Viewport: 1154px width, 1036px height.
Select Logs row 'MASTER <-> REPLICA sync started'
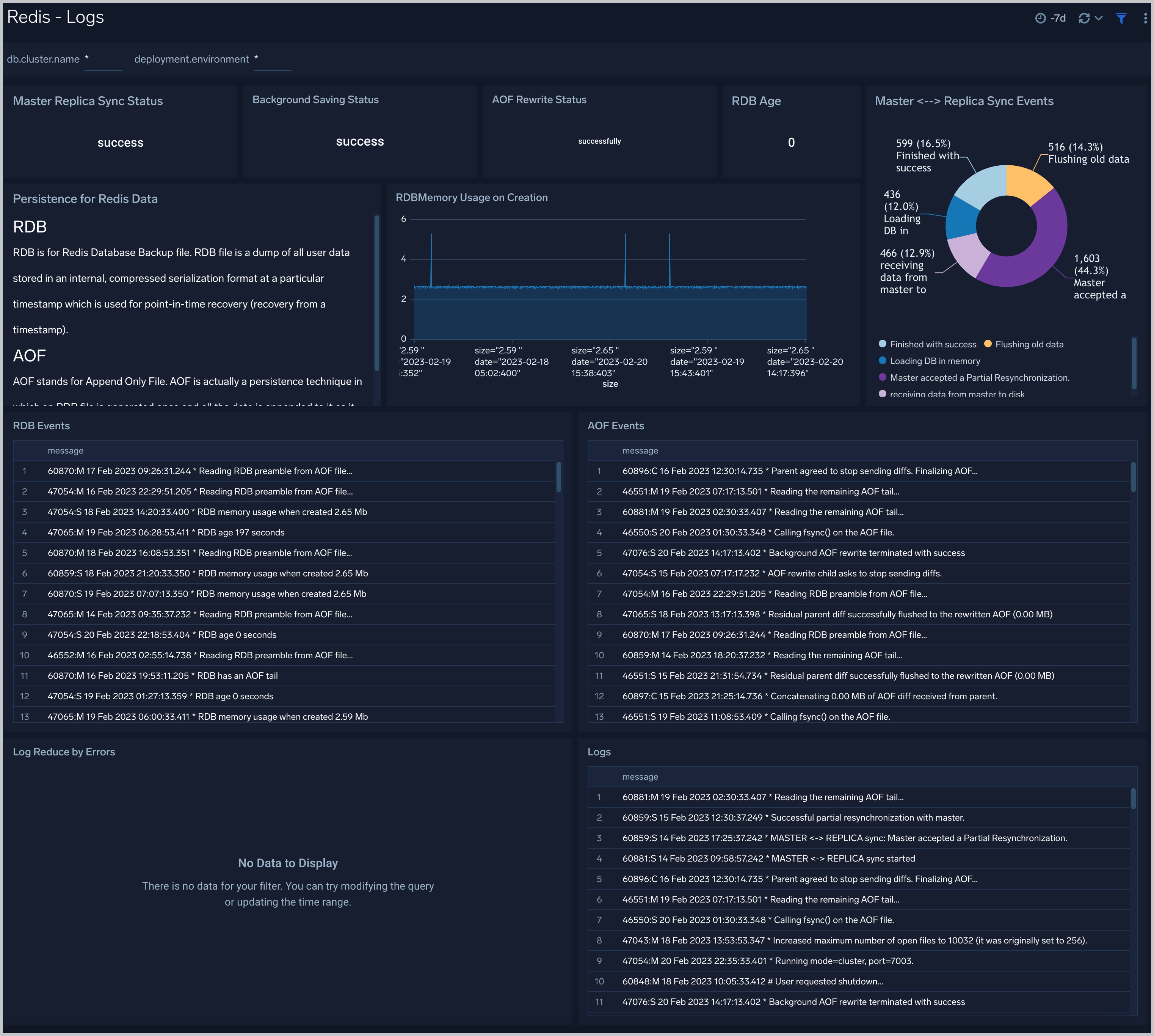pyautogui.click(x=859, y=859)
